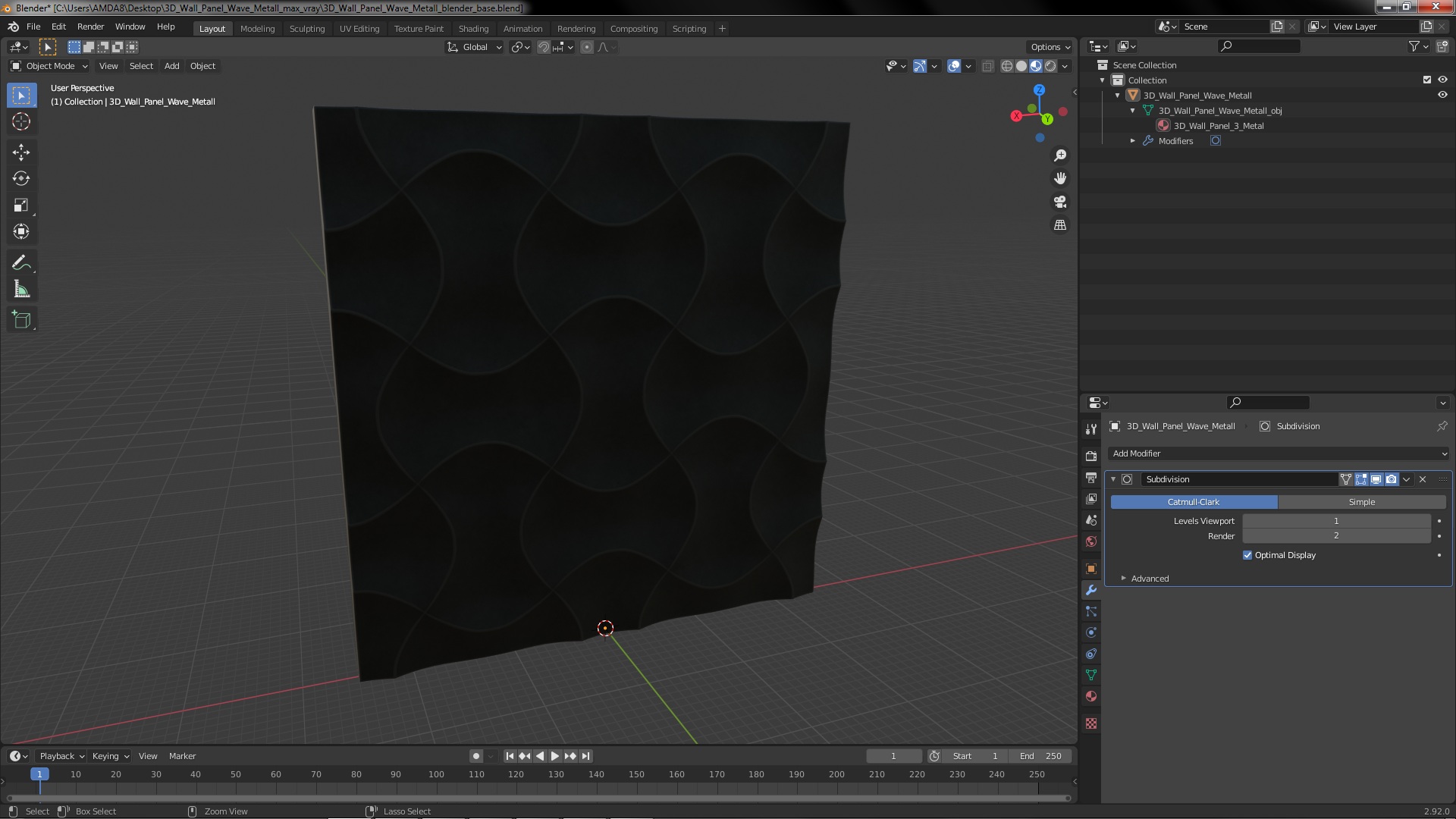
Task: Click the Transform tool icon
Action: tap(22, 231)
